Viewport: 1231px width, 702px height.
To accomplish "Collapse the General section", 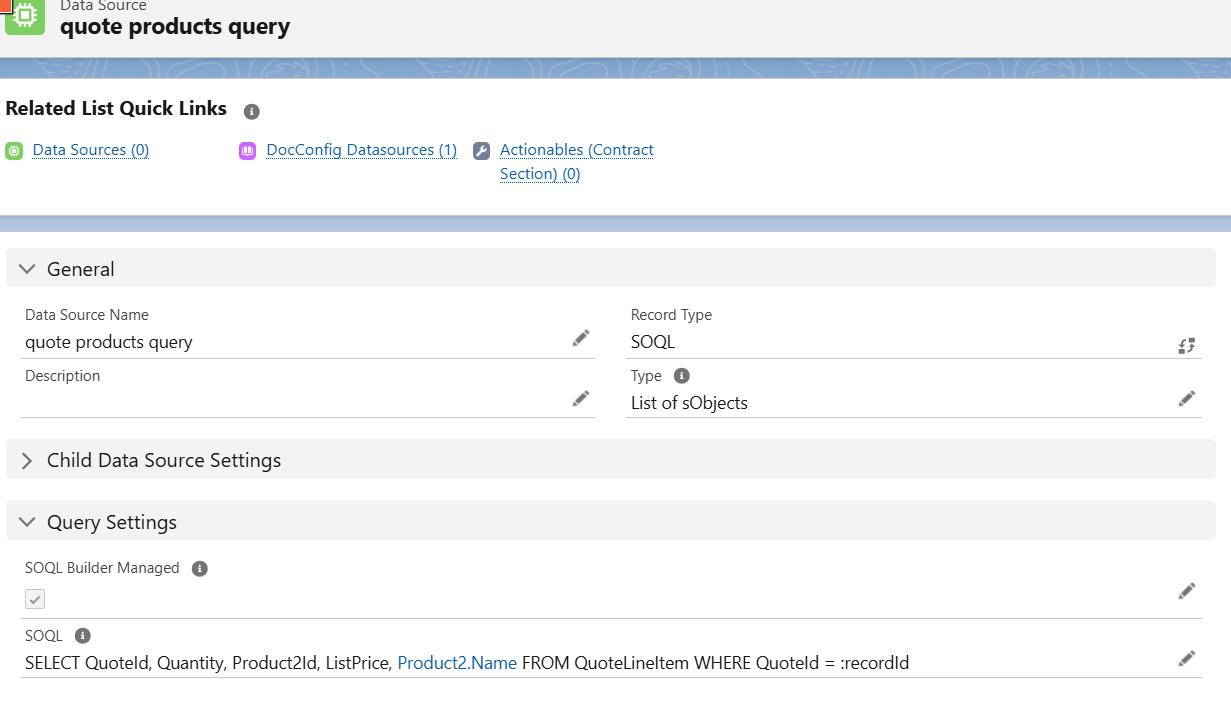I will click(x=27, y=268).
